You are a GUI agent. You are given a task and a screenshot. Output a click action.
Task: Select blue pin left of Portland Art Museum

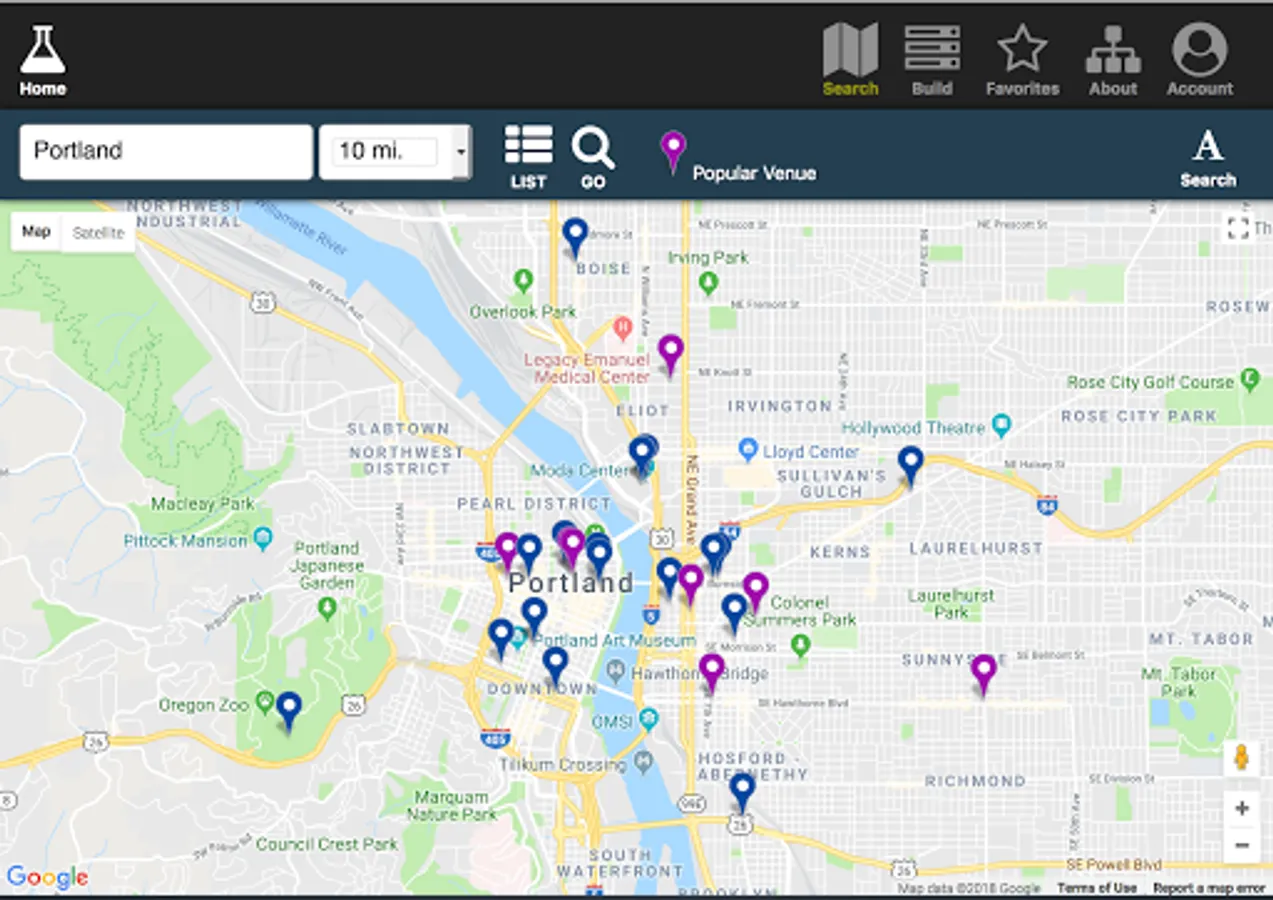[501, 638]
